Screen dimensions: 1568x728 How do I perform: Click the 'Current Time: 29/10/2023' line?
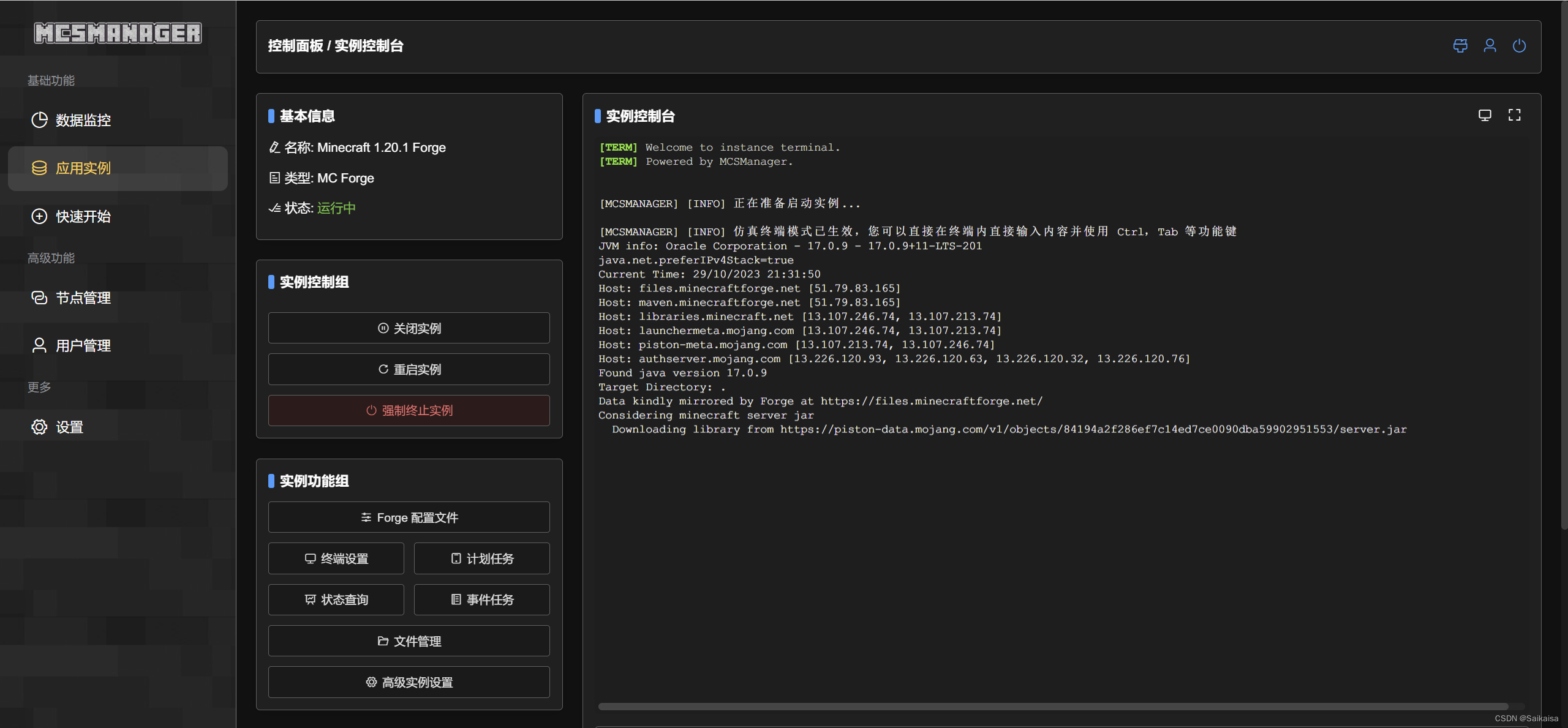point(709,274)
